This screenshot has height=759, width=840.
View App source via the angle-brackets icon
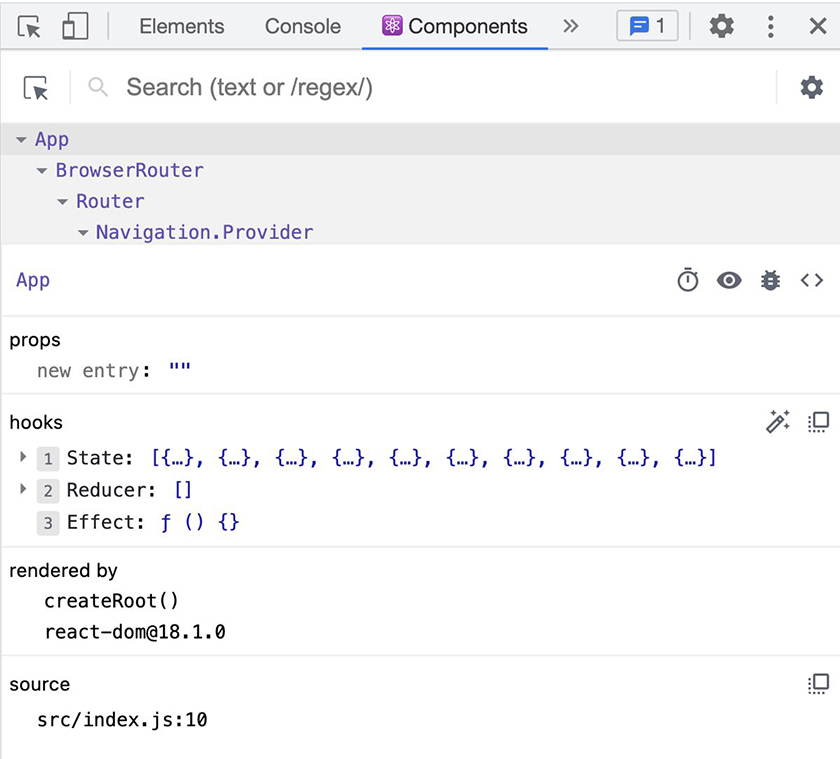coord(812,280)
